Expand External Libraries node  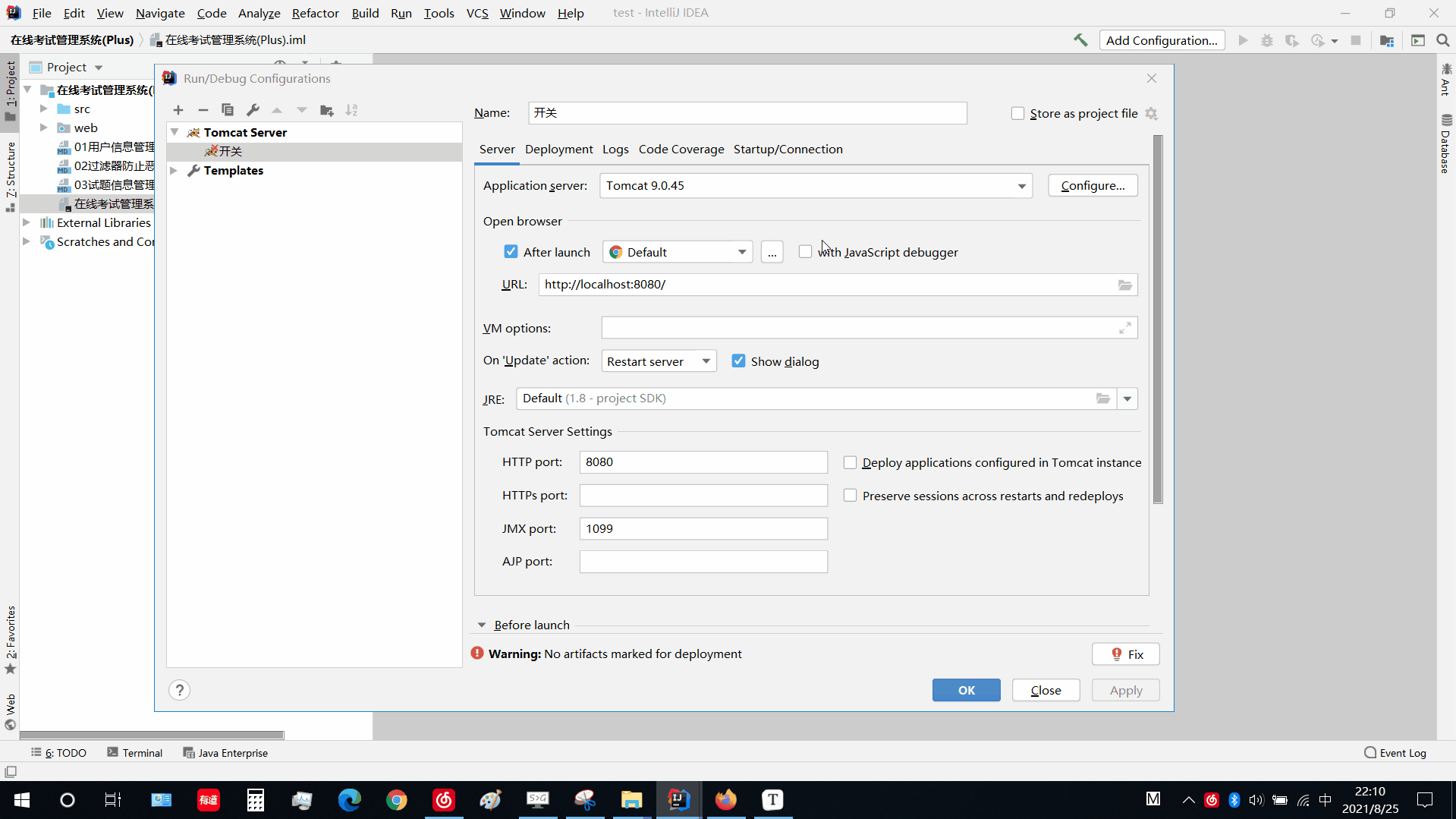click(x=27, y=223)
